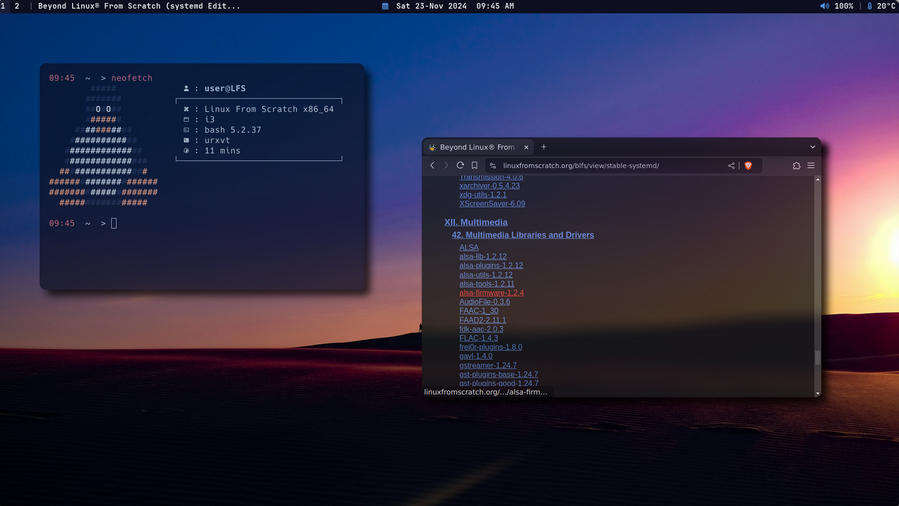Click the volume speaker icon in status bar
This screenshot has height=506, width=899.
tap(824, 6)
